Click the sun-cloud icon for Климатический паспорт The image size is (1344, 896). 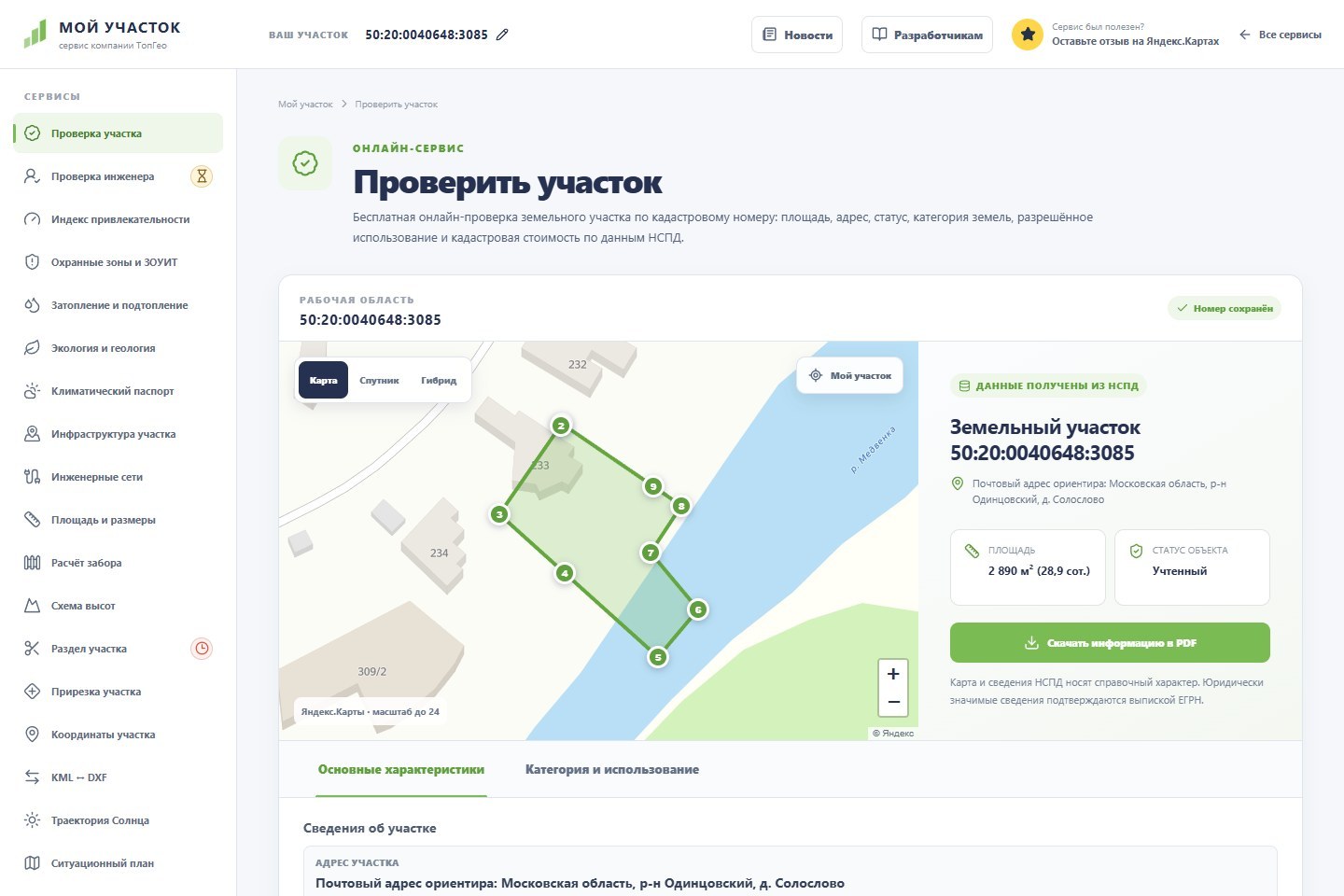(x=32, y=391)
